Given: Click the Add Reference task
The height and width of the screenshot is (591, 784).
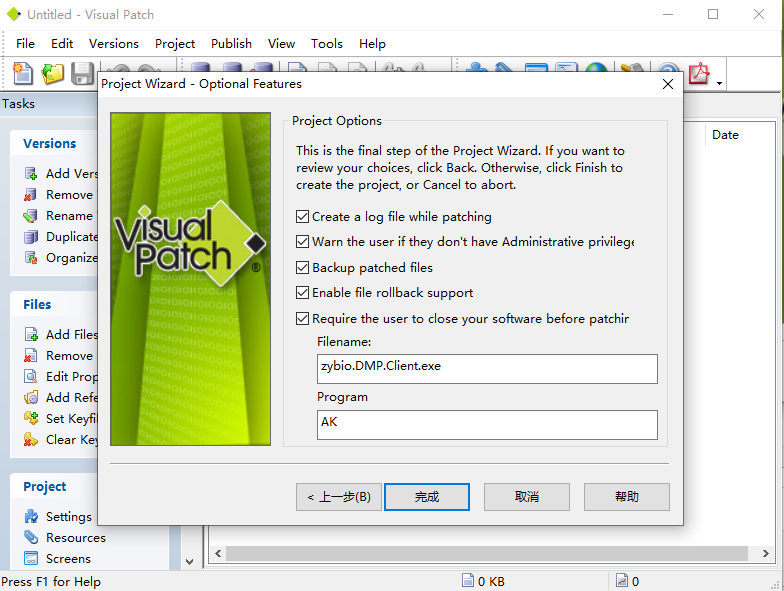Looking at the screenshot, I should (61, 398).
